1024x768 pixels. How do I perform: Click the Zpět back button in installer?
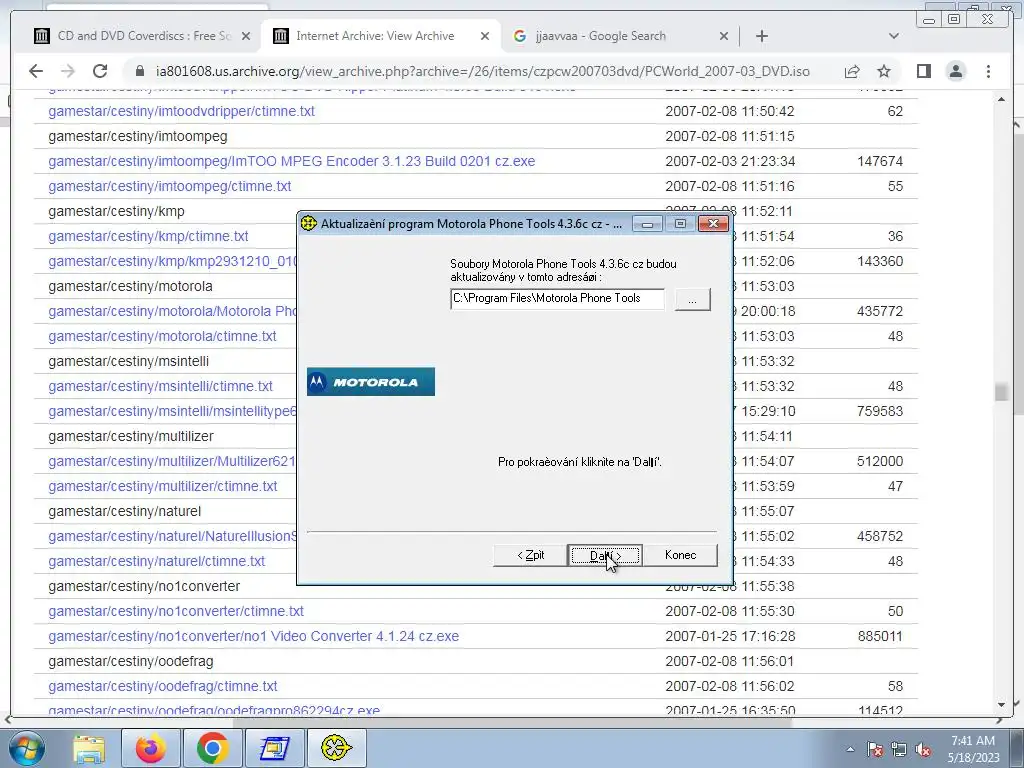tap(530, 555)
